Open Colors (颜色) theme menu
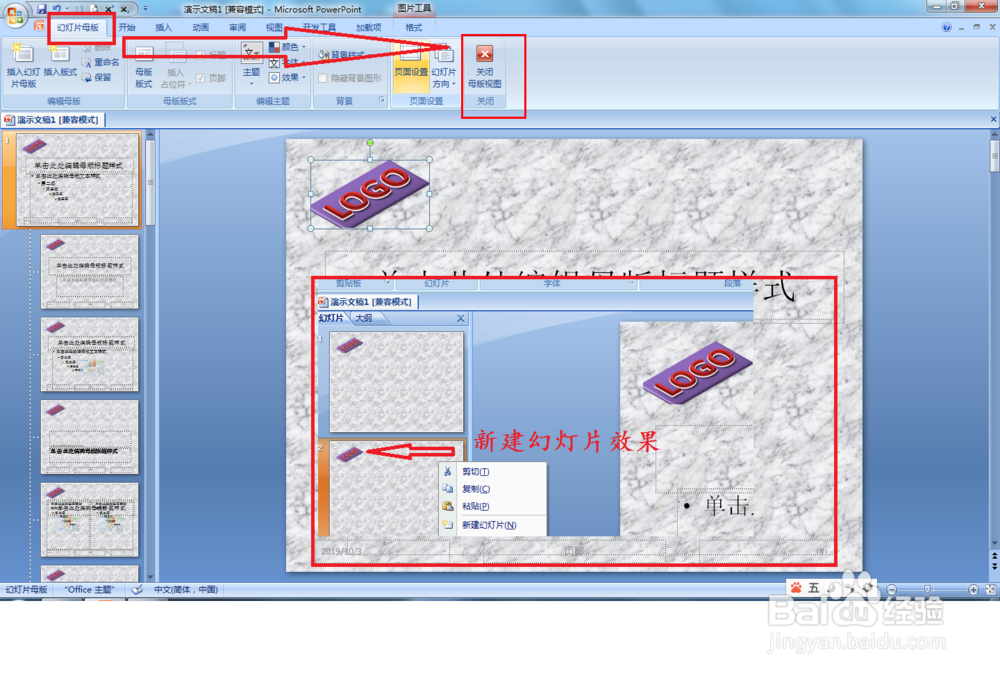The image size is (1000, 676). (287, 47)
